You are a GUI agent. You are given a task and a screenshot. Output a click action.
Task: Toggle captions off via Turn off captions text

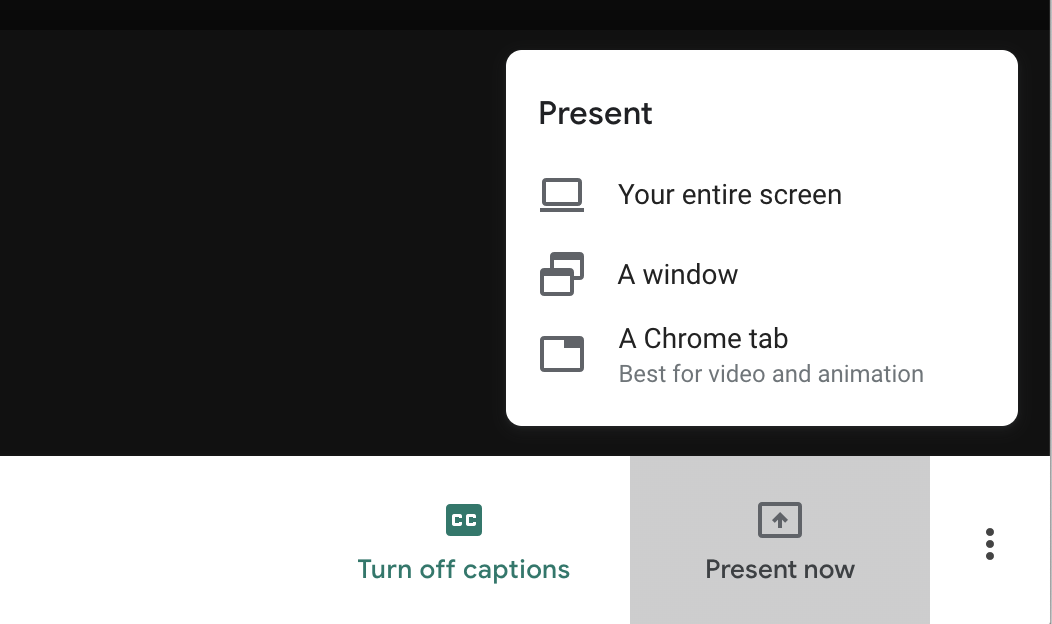(x=464, y=569)
